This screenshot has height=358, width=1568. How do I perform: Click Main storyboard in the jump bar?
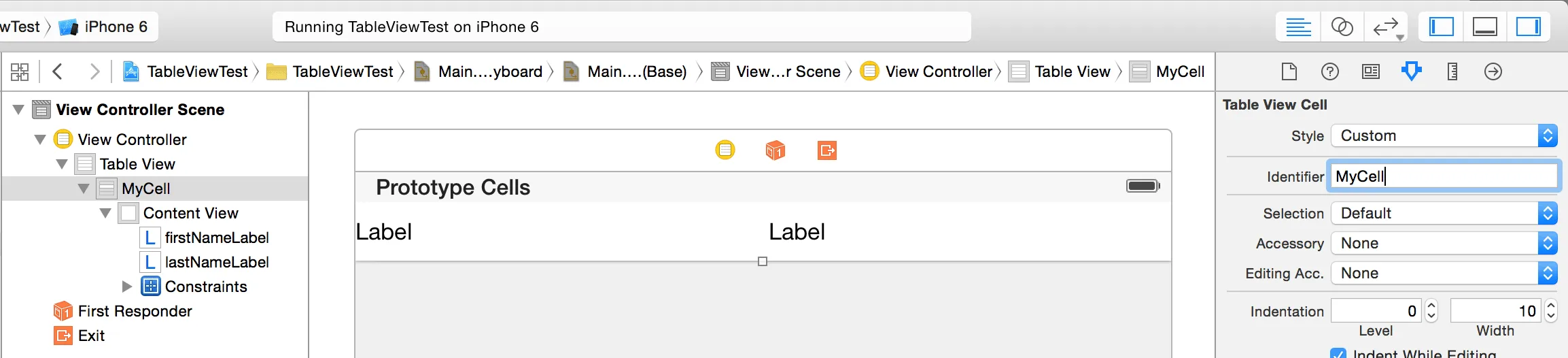coord(489,71)
